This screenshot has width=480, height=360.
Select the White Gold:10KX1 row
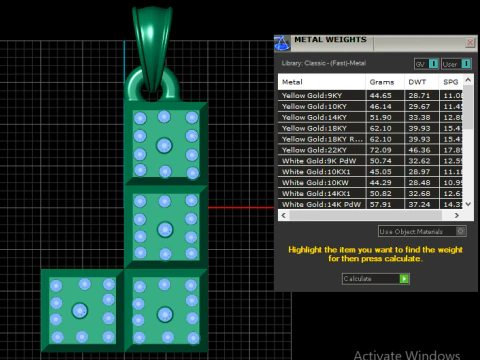370,172
